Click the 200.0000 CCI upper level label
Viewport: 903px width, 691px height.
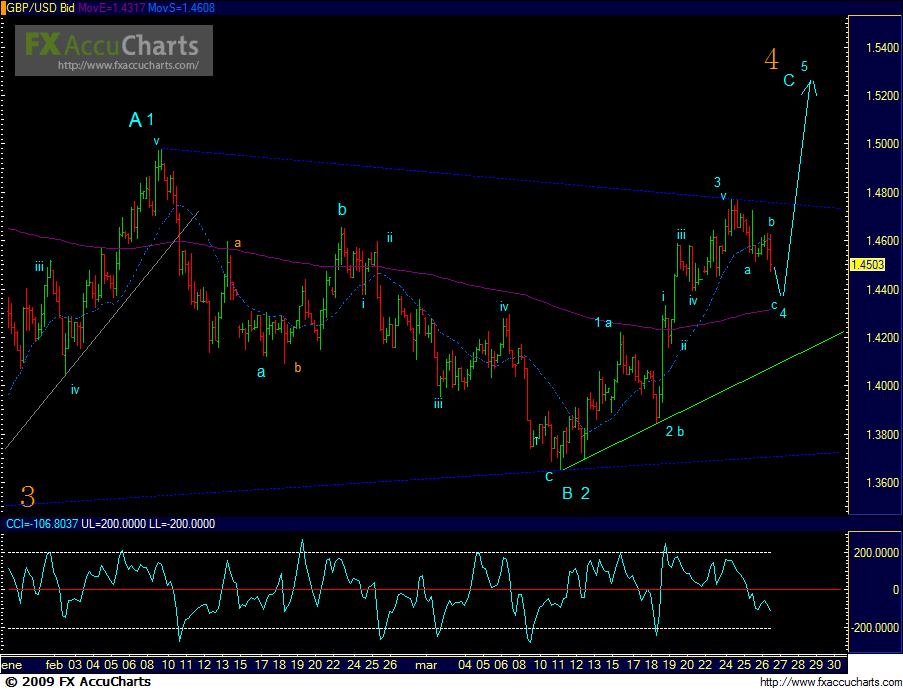coord(872,552)
